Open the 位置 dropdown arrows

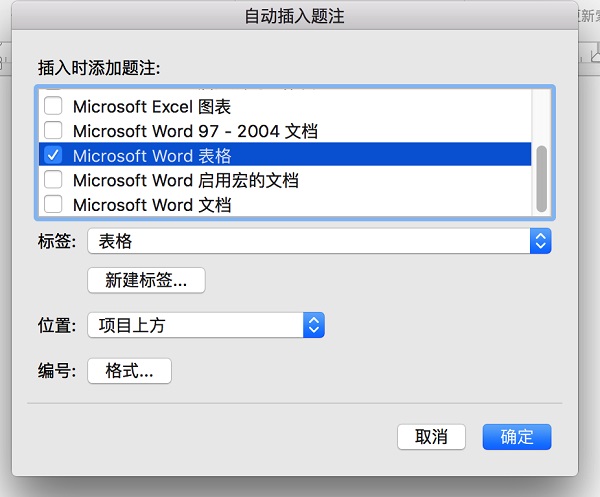[314, 325]
